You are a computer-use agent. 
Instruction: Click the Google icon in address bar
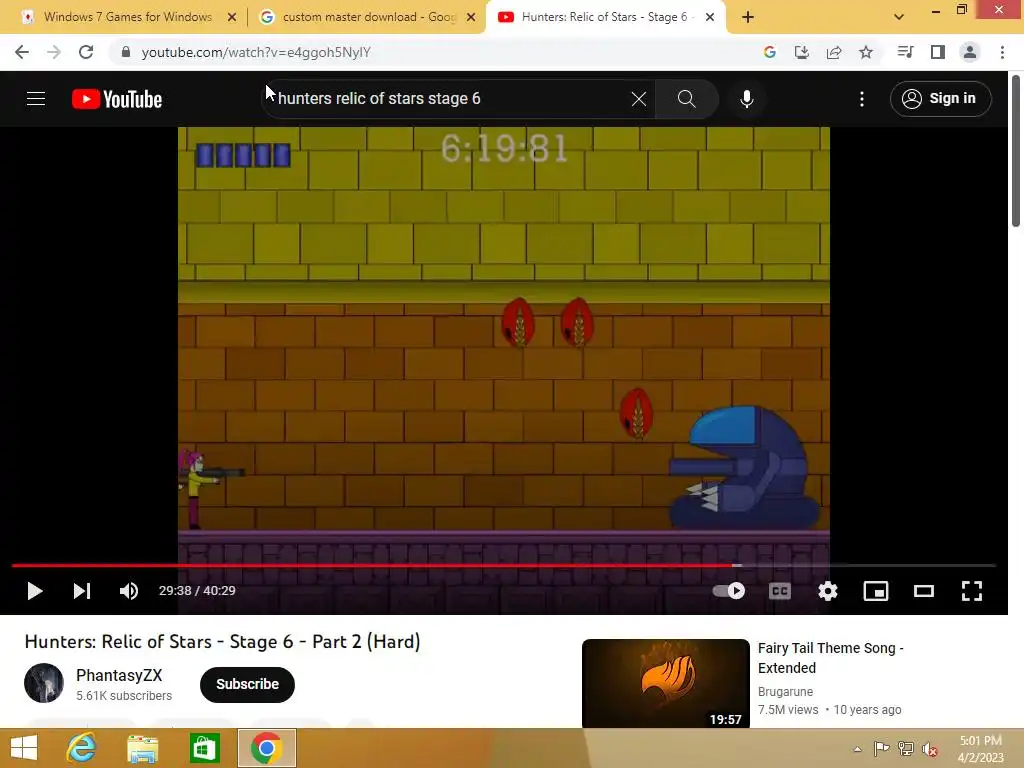click(770, 52)
